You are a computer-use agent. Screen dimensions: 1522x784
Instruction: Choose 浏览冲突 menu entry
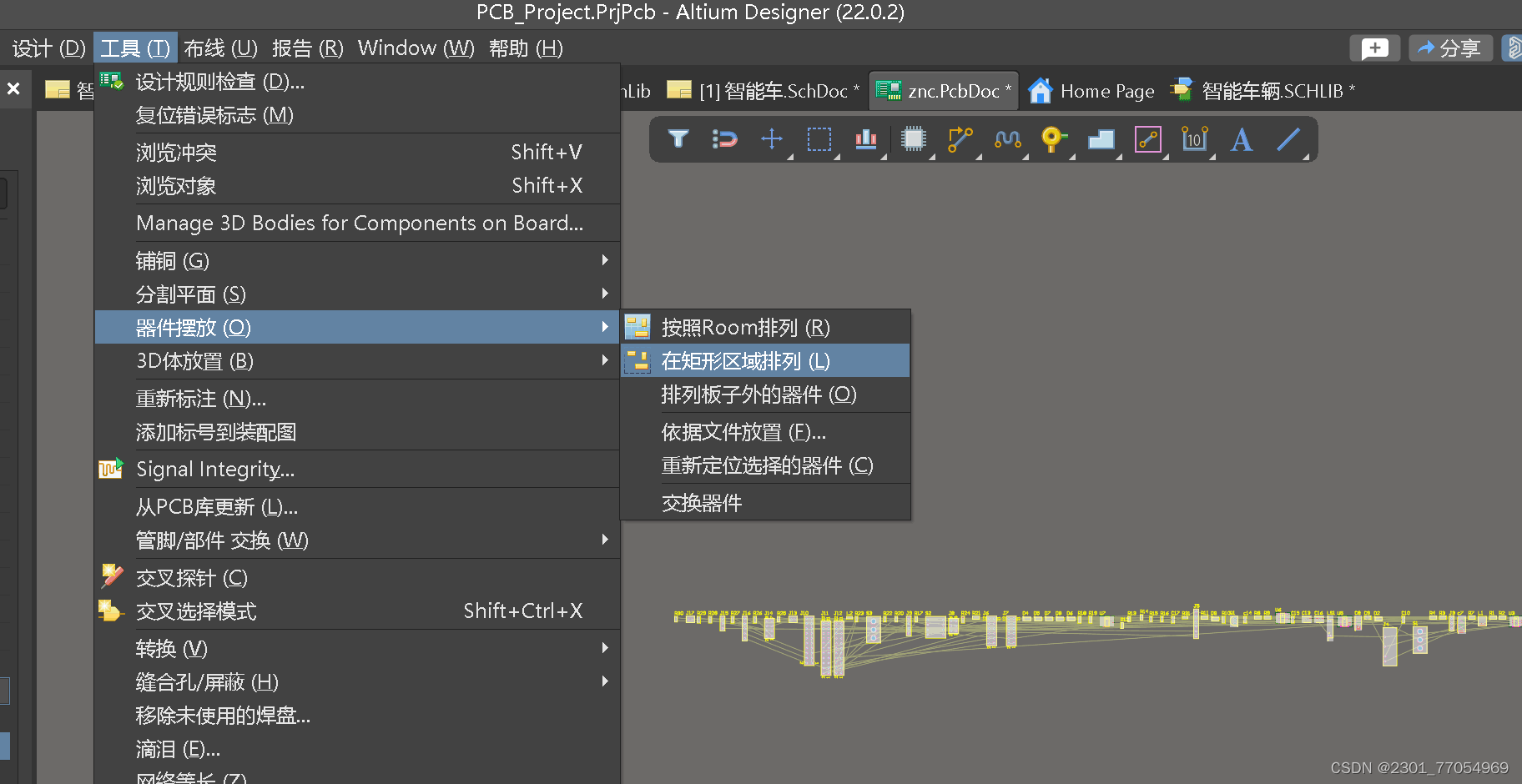(357, 153)
